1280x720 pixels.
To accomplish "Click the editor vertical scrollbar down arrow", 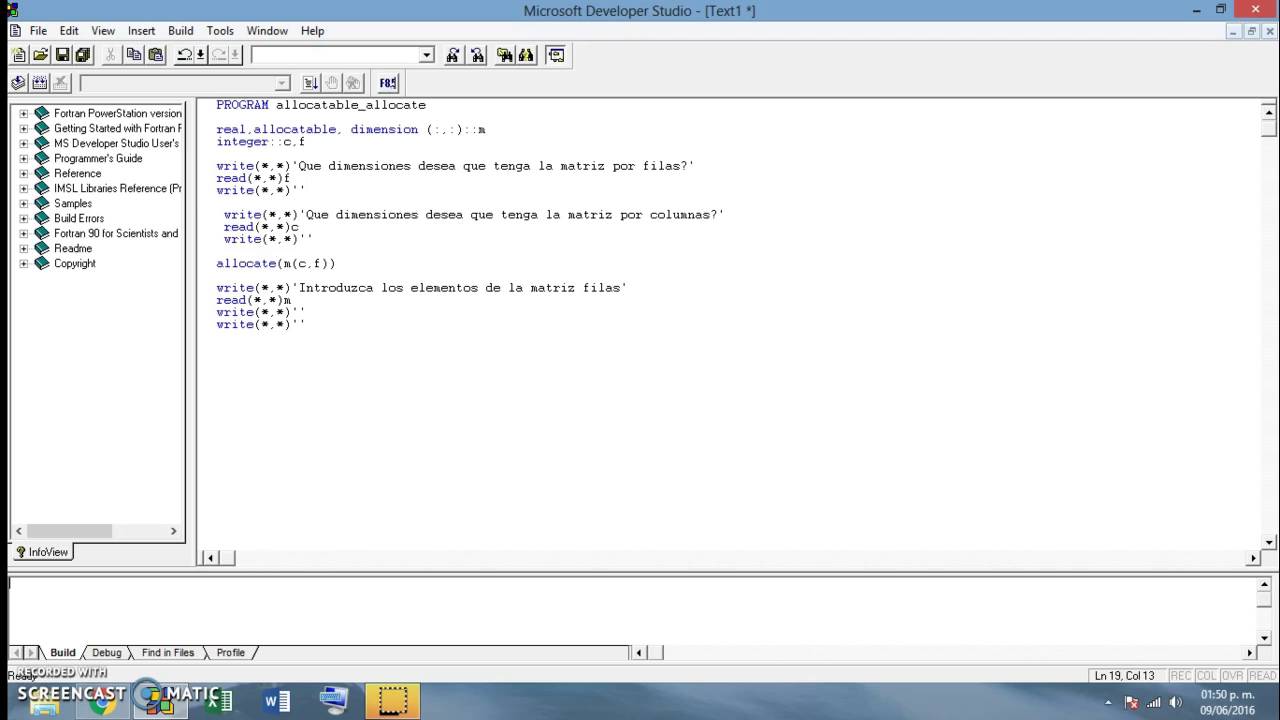I will (x=1269, y=543).
